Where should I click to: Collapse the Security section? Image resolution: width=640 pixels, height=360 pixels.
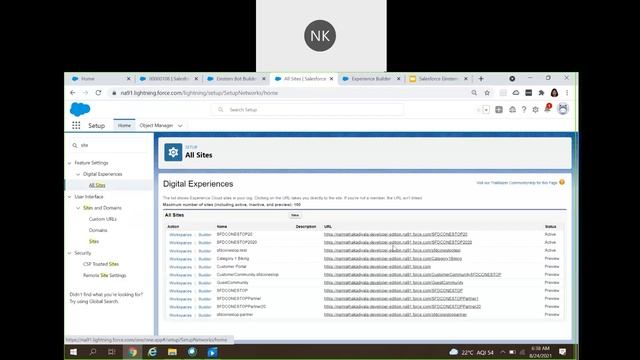[x=69, y=253]
